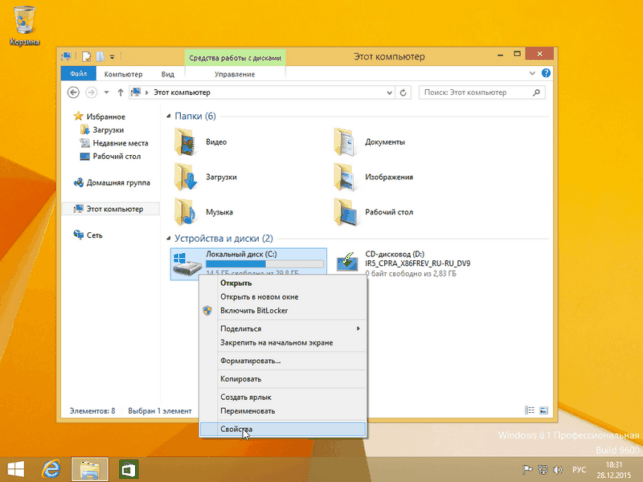
Task: Go back with the Back arrow
Action: (x=73, y=92)
